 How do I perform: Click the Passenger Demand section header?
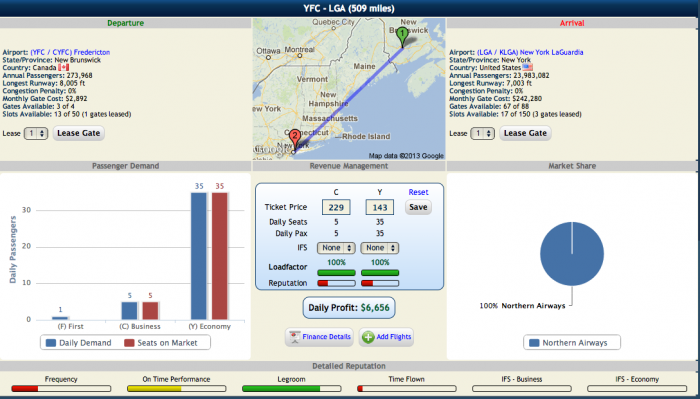click(x=125, y=166)
